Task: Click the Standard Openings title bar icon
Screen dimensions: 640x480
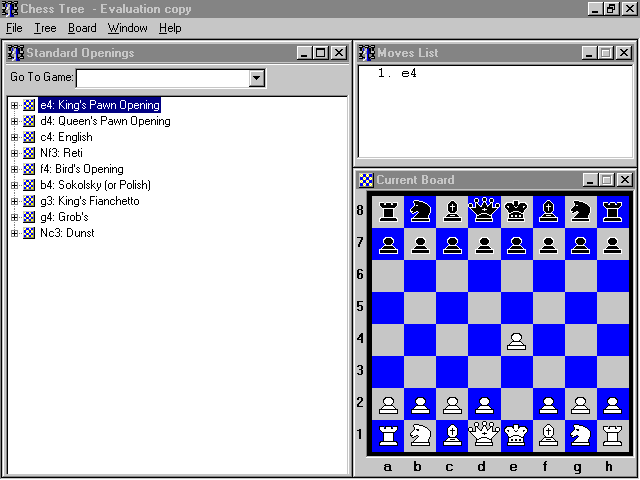Action: click(x=15, y=53)
